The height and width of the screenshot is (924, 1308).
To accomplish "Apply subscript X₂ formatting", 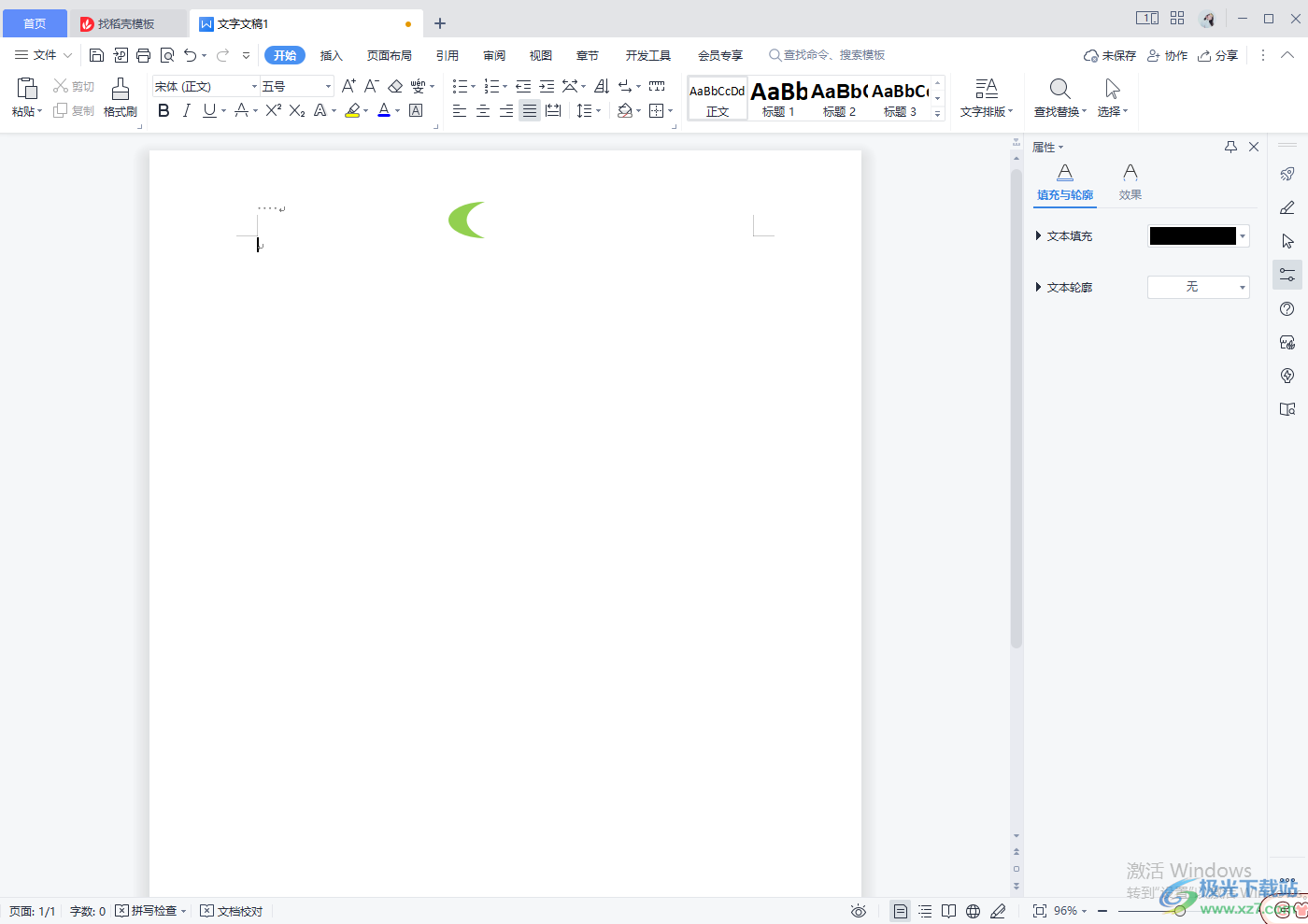I will (x=297, y=110).
